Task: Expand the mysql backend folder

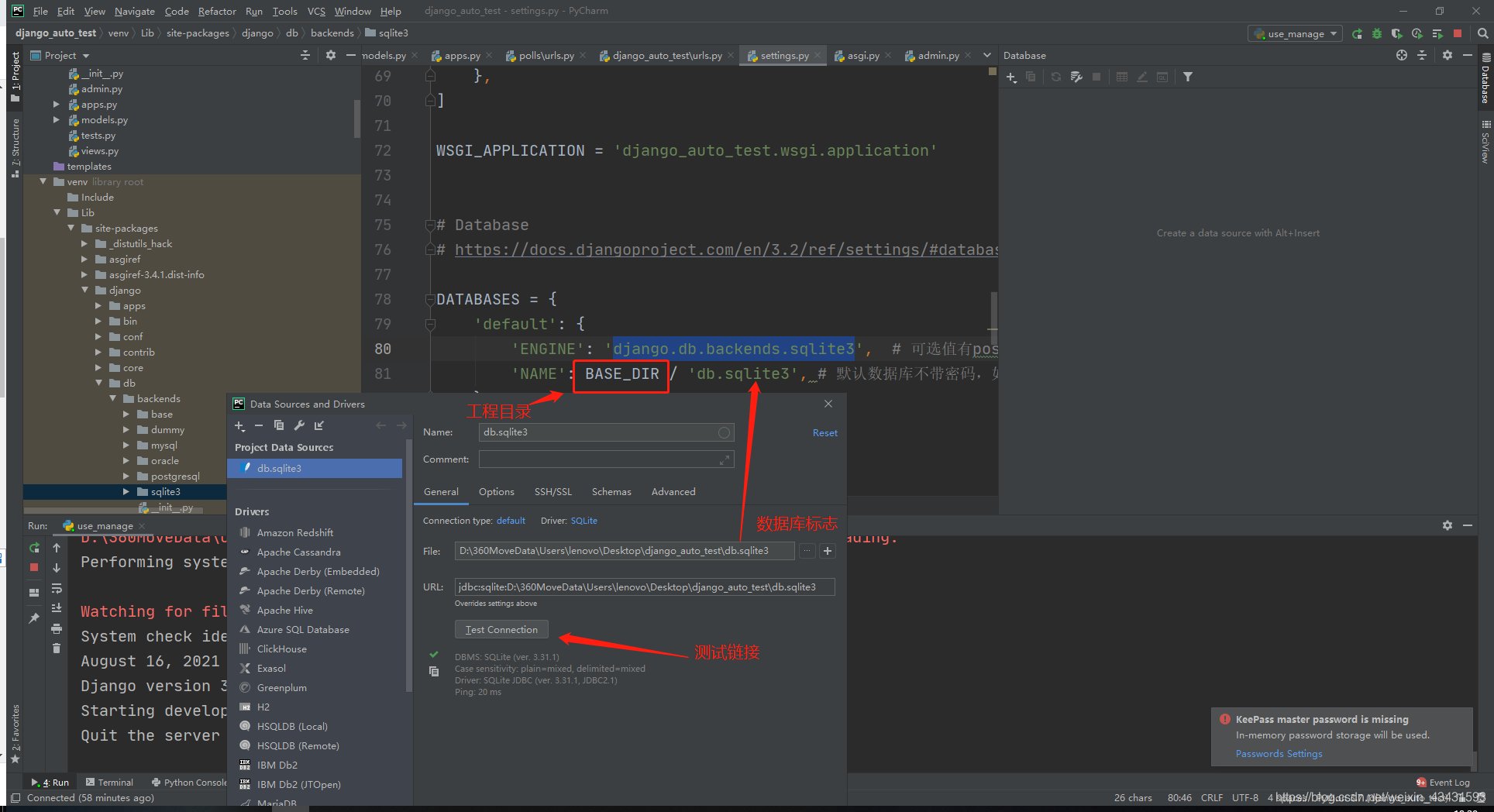Action: point(127,446)
